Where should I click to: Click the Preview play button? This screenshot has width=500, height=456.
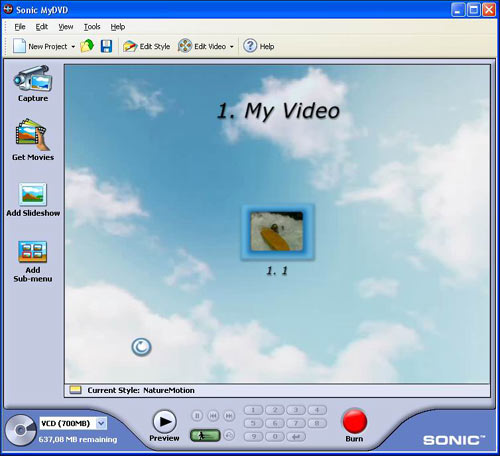coord(165,422)
